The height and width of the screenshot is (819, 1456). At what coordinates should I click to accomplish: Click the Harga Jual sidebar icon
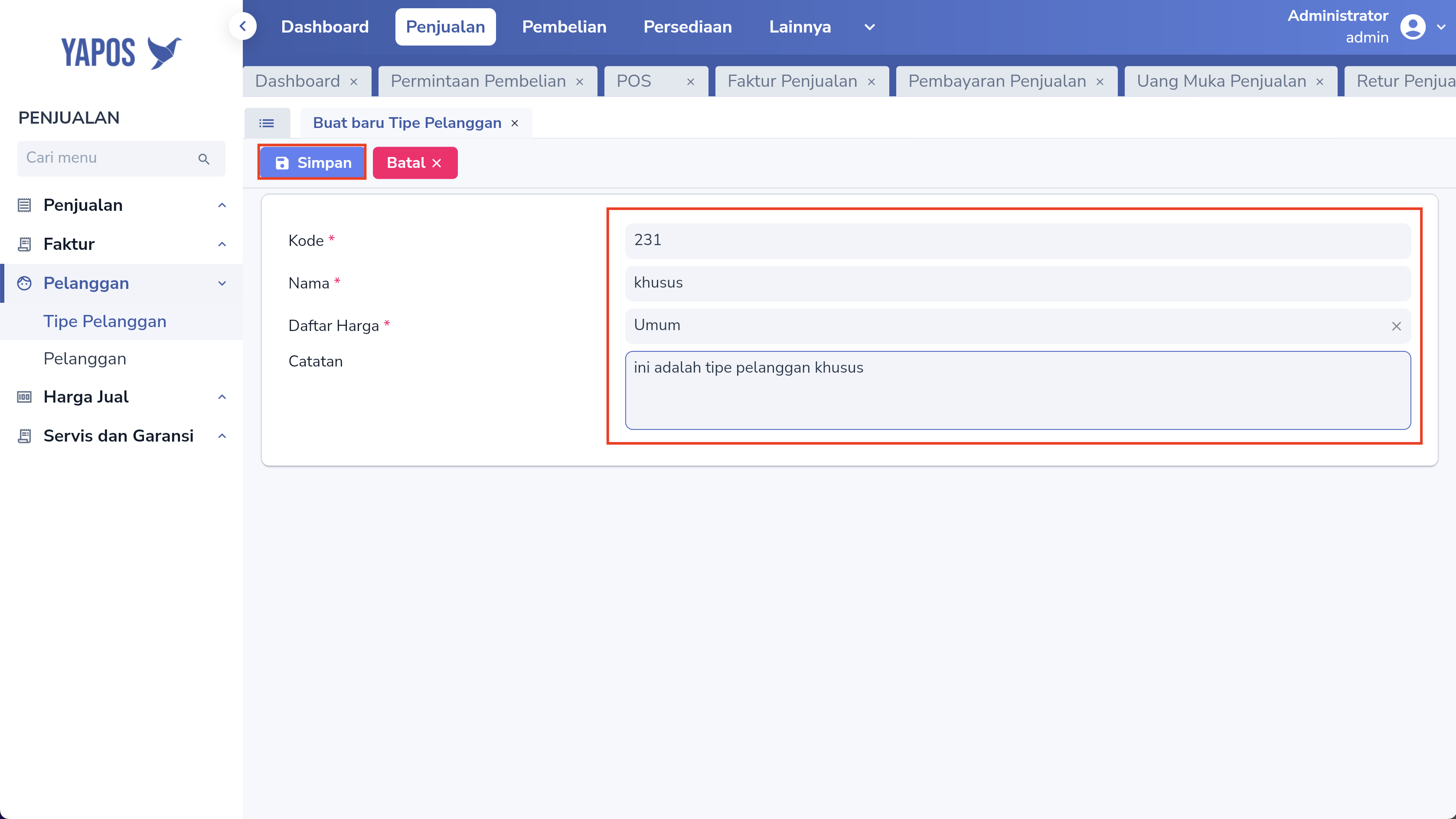coord(24,396)
